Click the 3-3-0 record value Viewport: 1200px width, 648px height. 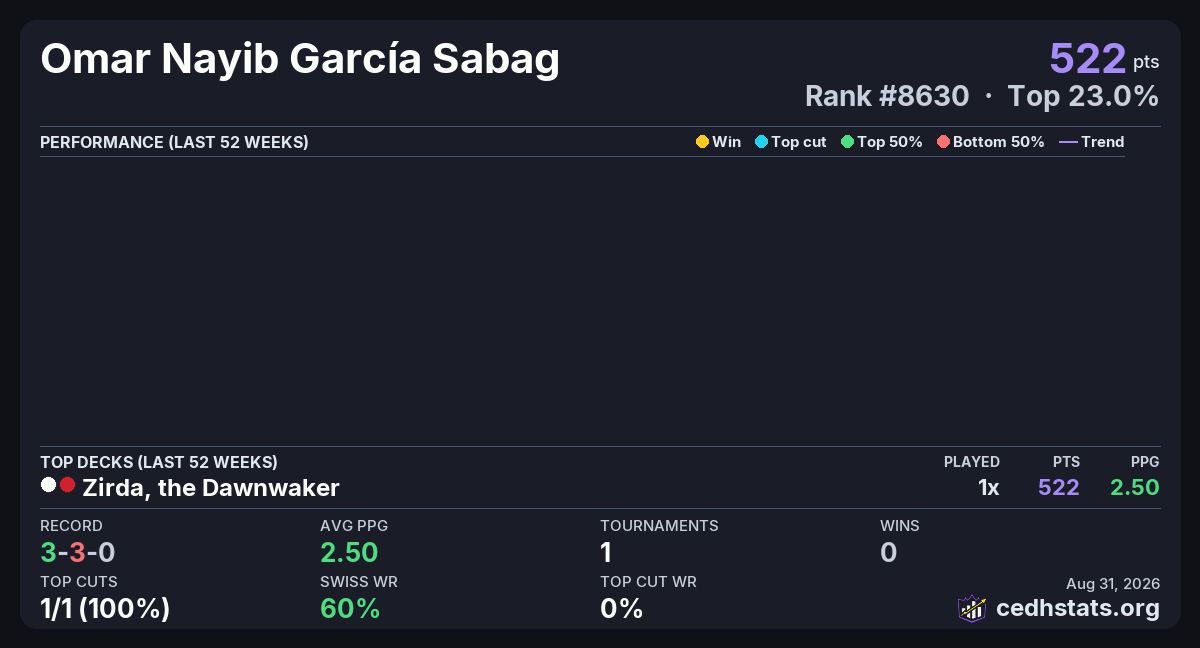pos(79,552)
